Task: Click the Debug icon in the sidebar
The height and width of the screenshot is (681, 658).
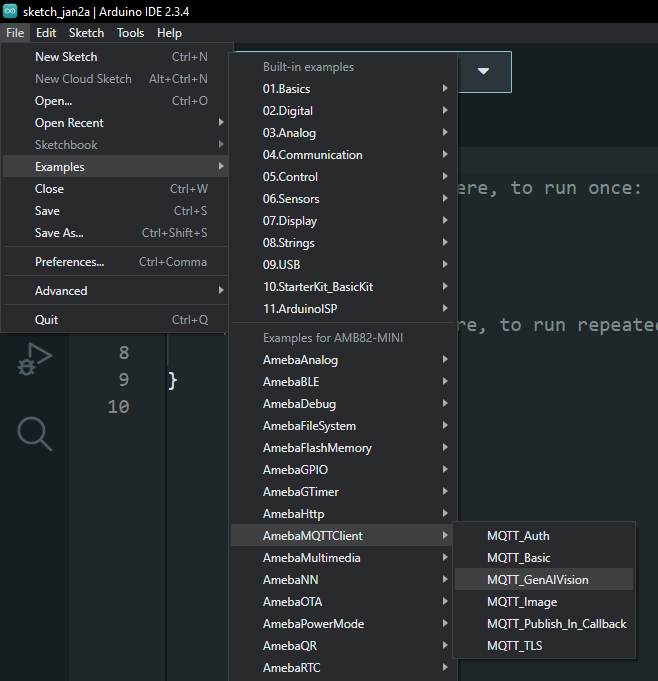Action: [x=33, y=359]
